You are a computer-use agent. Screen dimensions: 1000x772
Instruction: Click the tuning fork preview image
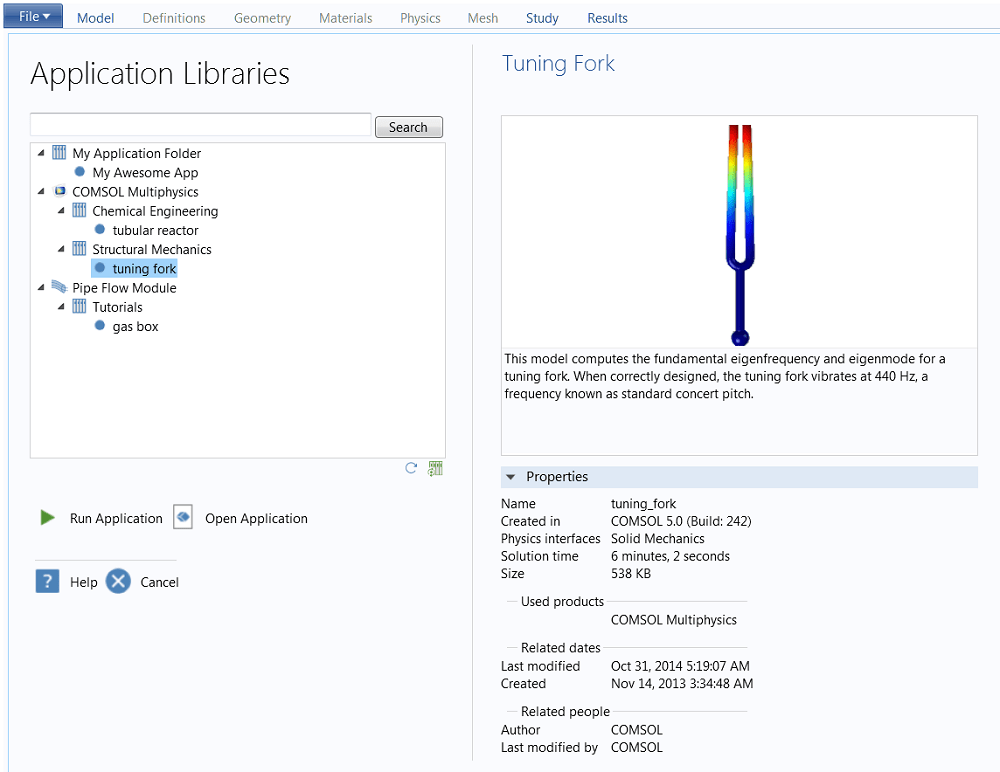(x=740, y=234)
